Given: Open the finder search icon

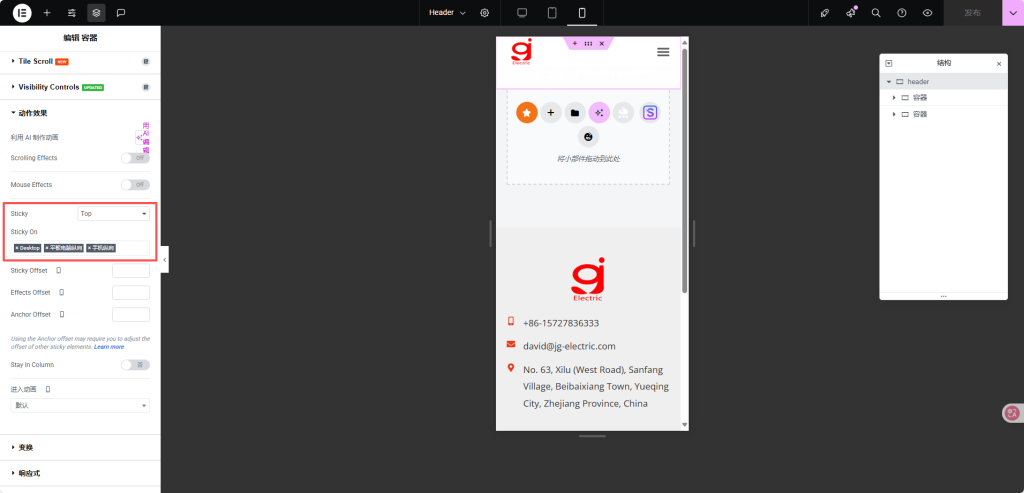Looking at the screenshot, I should pyautogui.click(x=876, y=13).
